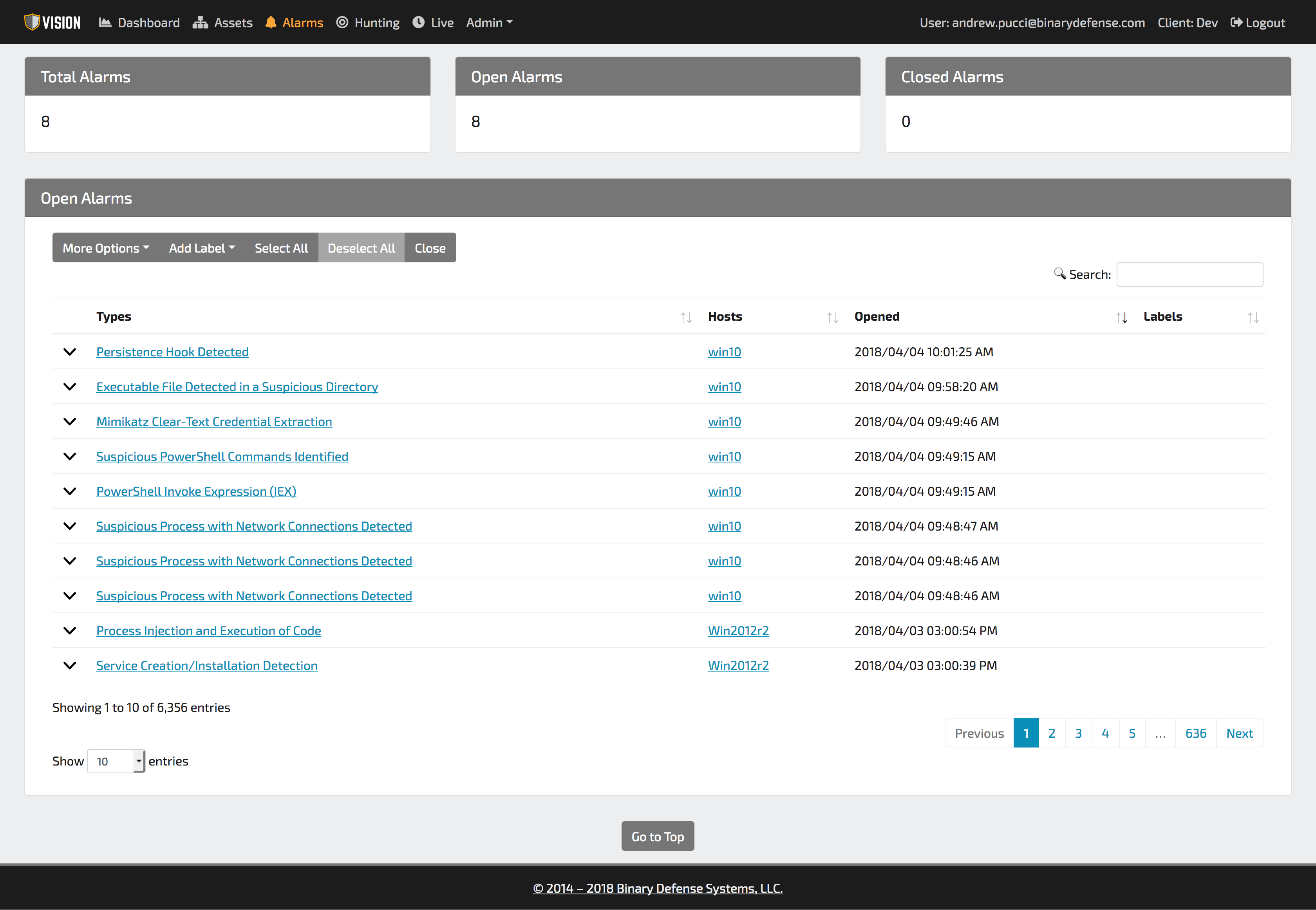The height and width of the screenshot is (910, 1316).
Task: Open Suspicious PowerShell Commands Identified alarm
Action: tap(222, 456)
